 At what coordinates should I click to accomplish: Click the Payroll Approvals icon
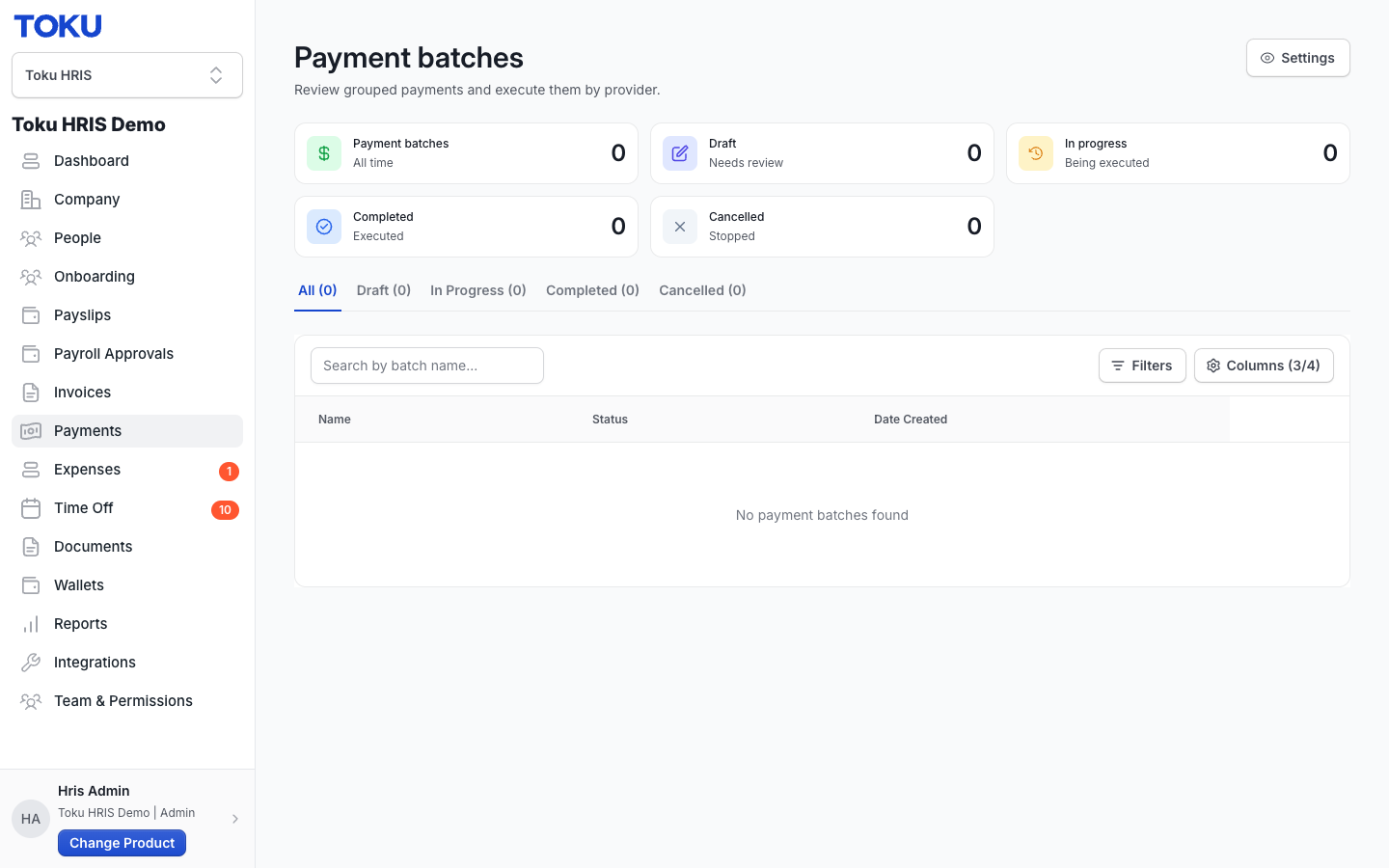(31, 354)
